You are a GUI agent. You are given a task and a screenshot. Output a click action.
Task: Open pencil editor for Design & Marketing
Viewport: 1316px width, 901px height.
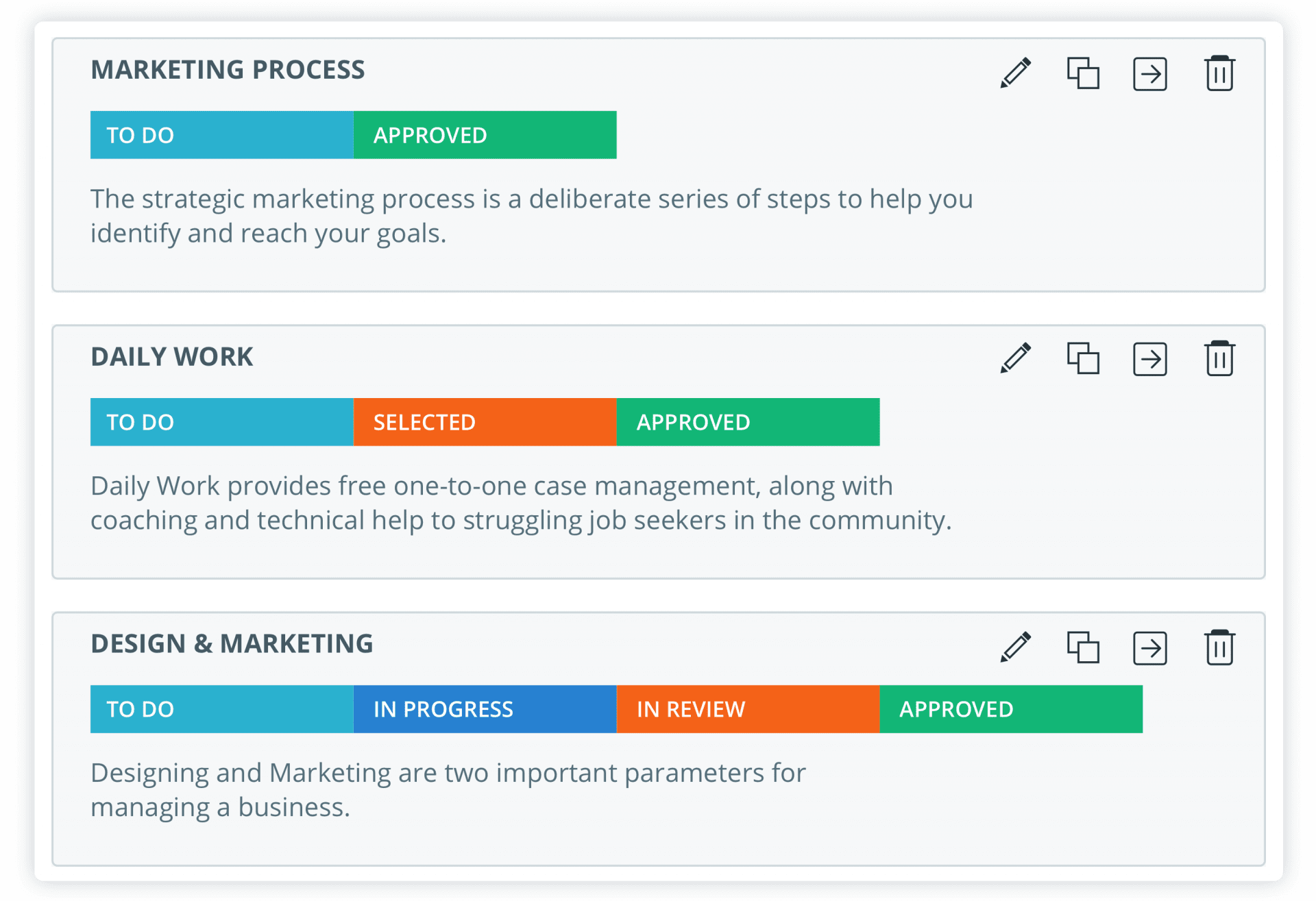pos(1015,647)
